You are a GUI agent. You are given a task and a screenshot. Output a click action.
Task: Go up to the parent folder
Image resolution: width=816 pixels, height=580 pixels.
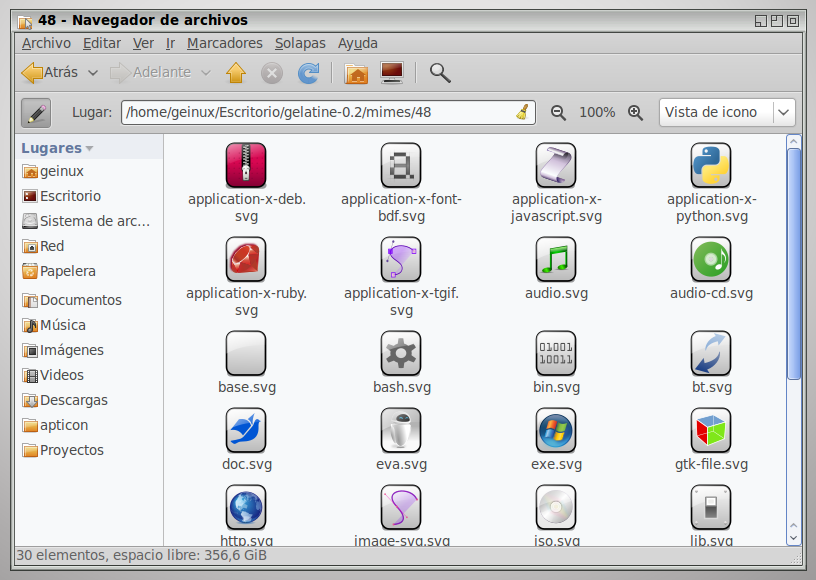(236, 73)
